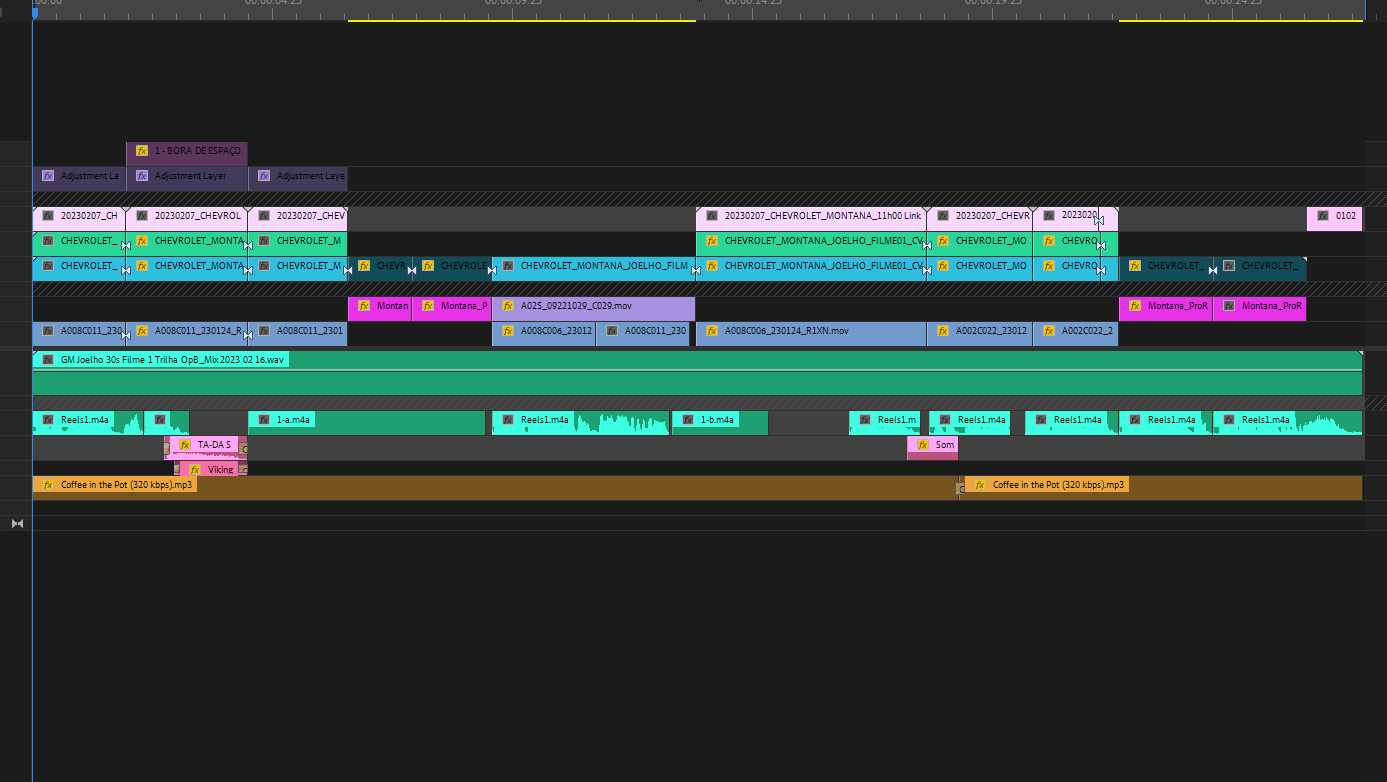
Task: Click the fx badge on the 1-a.m4a clip
Action: (264, 420)
